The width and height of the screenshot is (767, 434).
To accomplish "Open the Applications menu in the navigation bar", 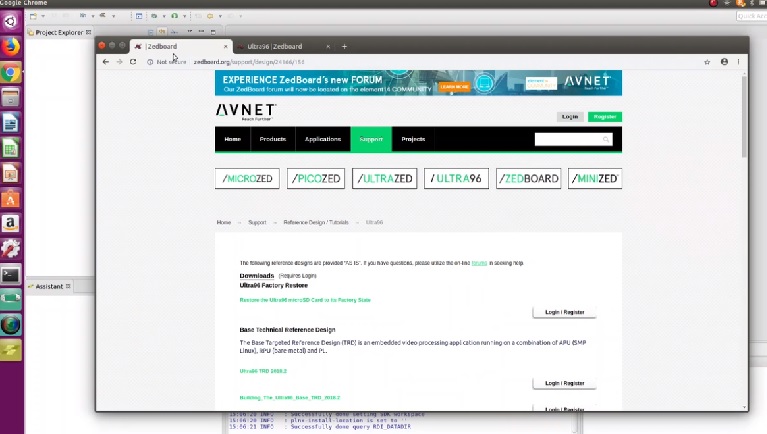I will coord(323,139).
